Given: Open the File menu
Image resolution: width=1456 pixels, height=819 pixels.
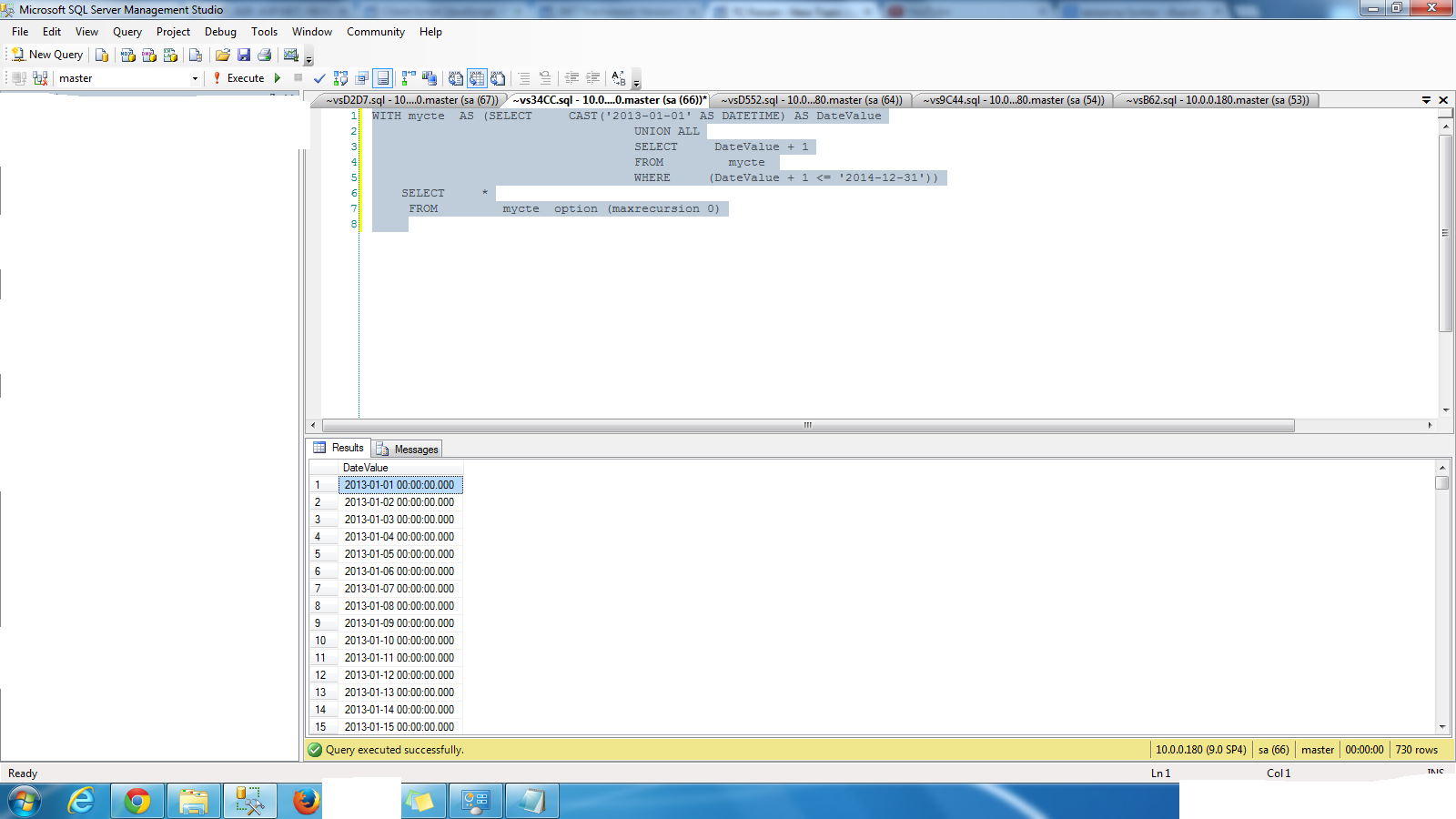Looking at the screenshot, I should click(20, 32).
